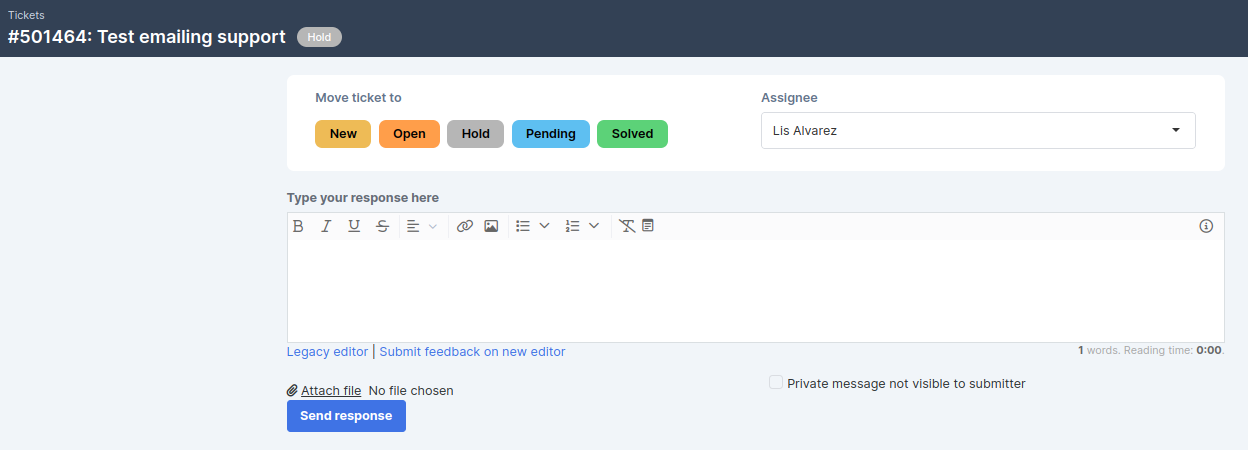The image size is (1248, 450).
Task: Insert an image with the image icon
Action: tap(491, 226)
